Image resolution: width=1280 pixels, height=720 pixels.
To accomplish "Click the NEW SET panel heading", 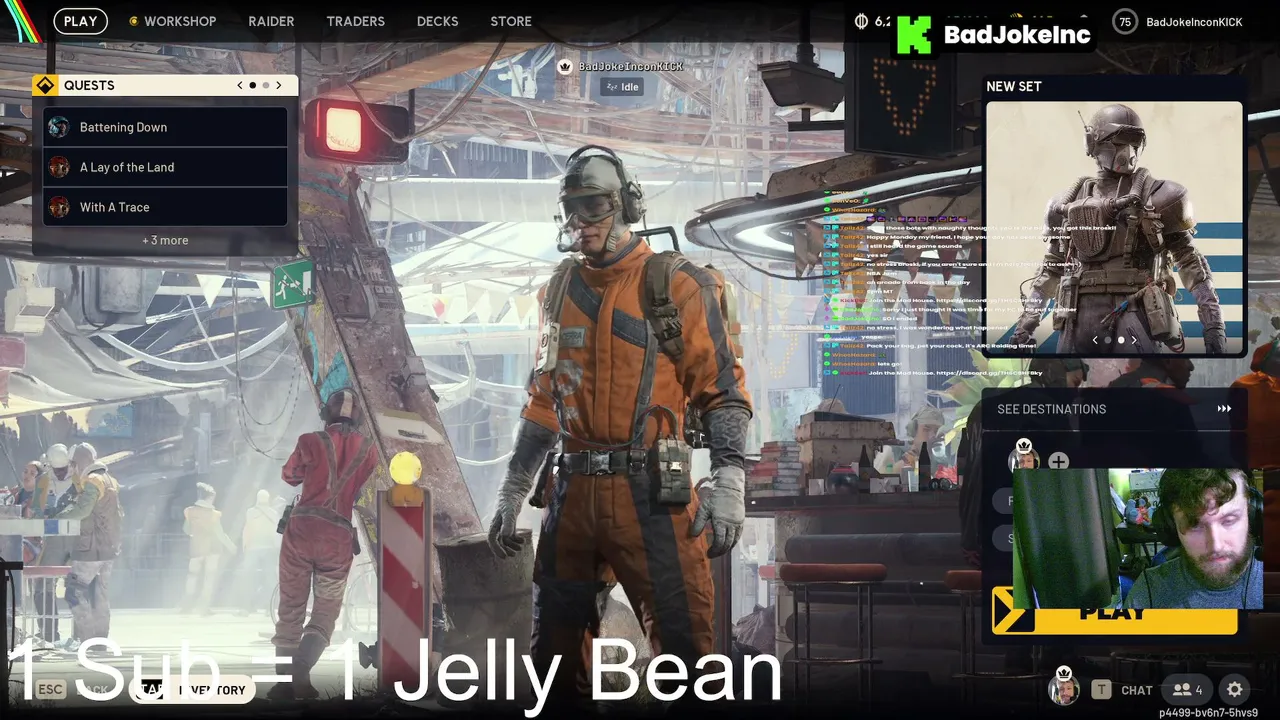I will click(1014, 86).
